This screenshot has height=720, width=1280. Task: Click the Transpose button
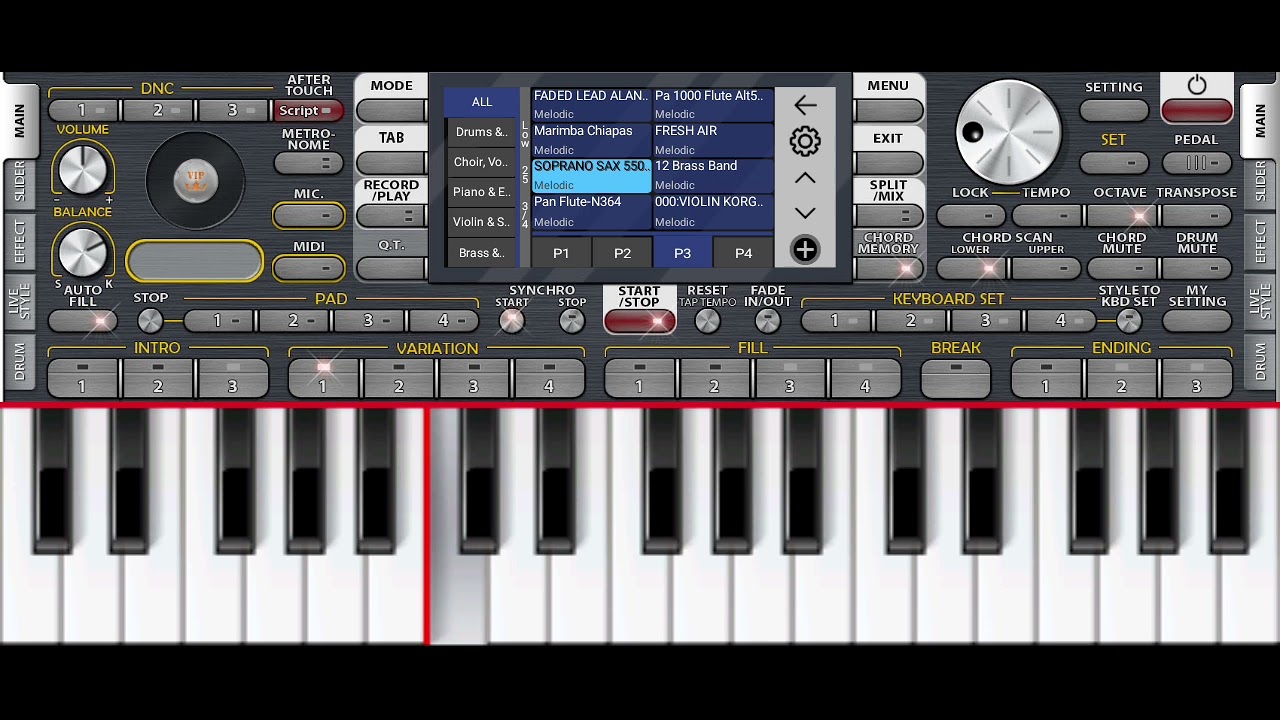1197,215
